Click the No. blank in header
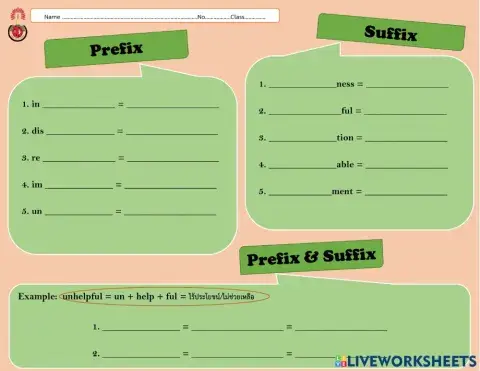Image resolution: width=480 pixels, height=371 pixels. 218,17
